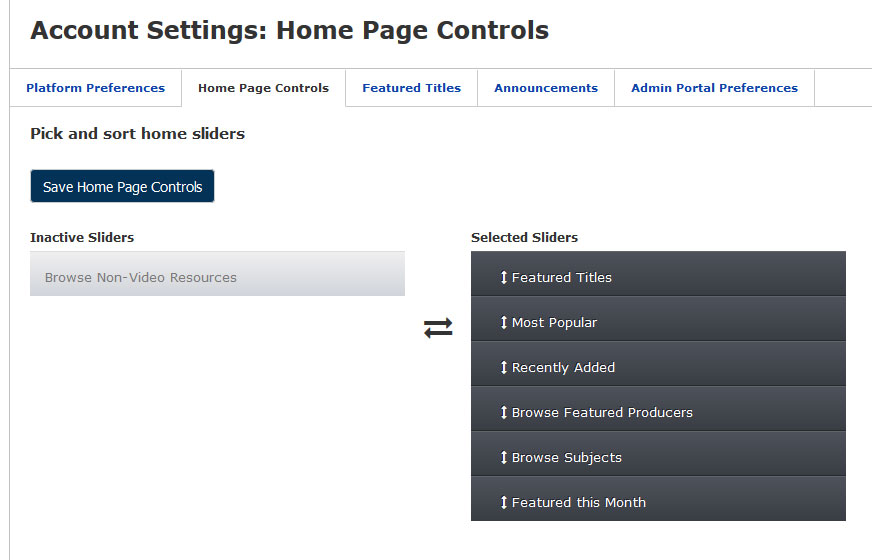Switch to the Featured Titles tab
This screenshot has height=560, width=872.
click(412, 88)
